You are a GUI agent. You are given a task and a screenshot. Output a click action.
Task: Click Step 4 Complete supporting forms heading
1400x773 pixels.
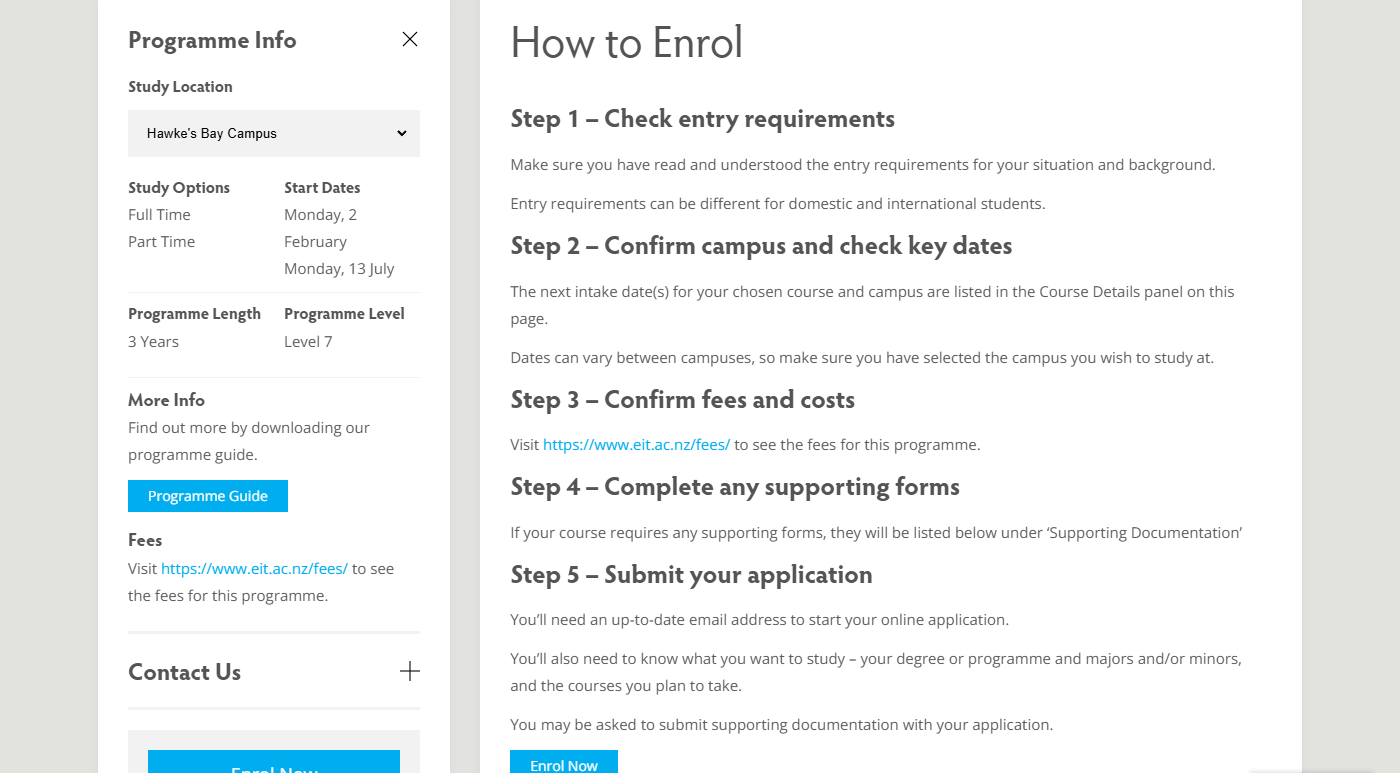pos(735,487)
